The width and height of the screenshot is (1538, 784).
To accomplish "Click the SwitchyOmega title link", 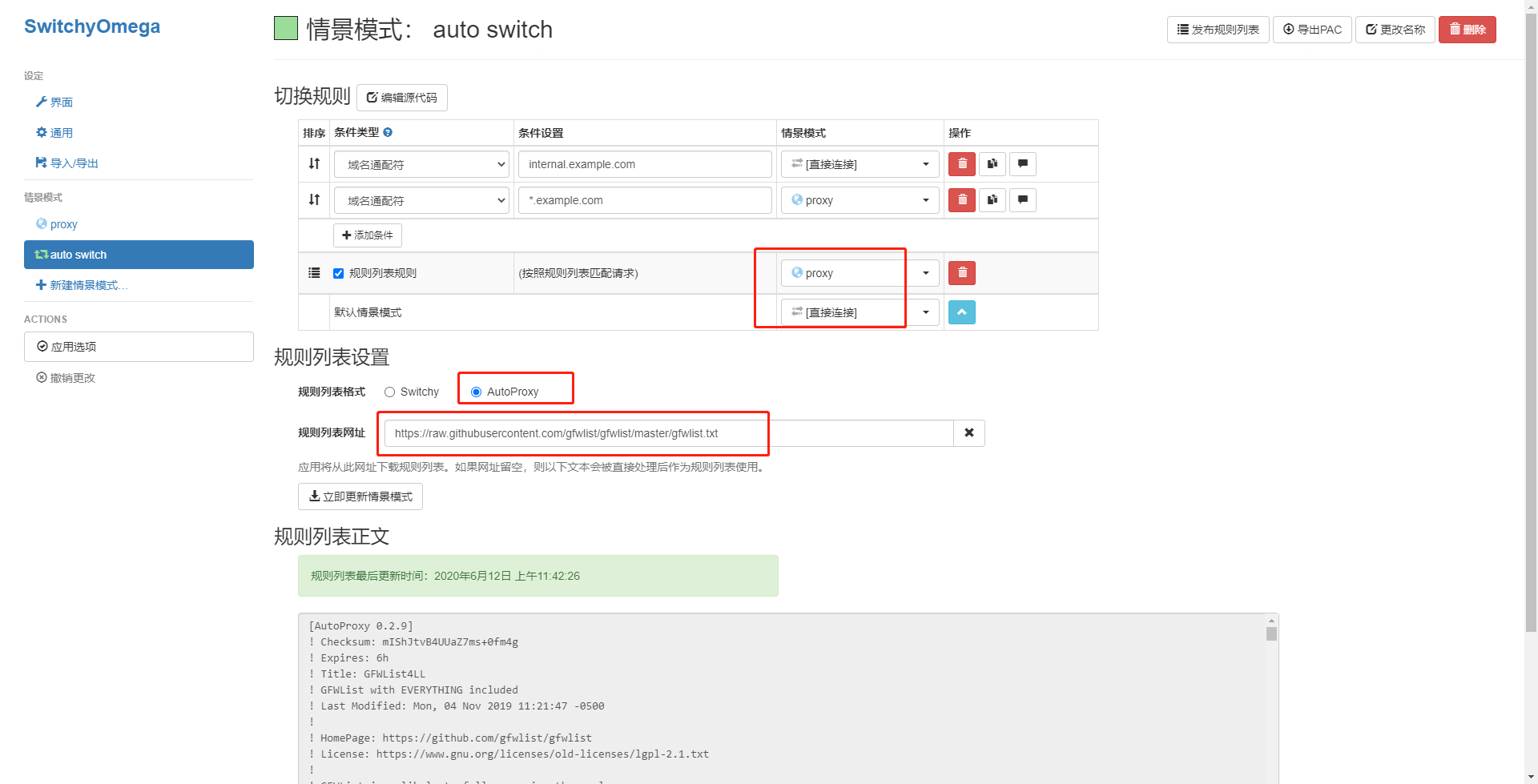I will pyautogui.click(x=92, y=26).
